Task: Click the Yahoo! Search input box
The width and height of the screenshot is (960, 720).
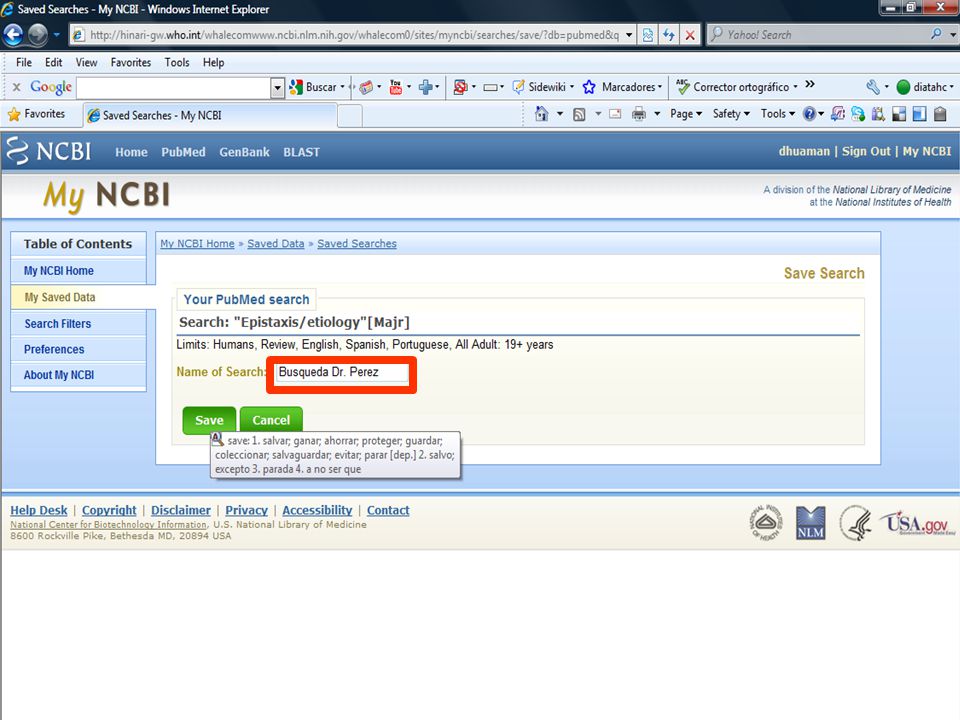Action: pos(817,35)
